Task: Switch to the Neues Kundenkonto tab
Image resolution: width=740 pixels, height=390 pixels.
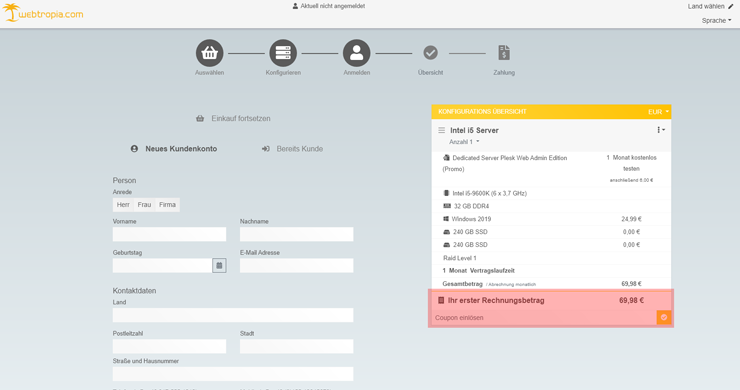Action: pyautogui.click(x=174, y=149)
